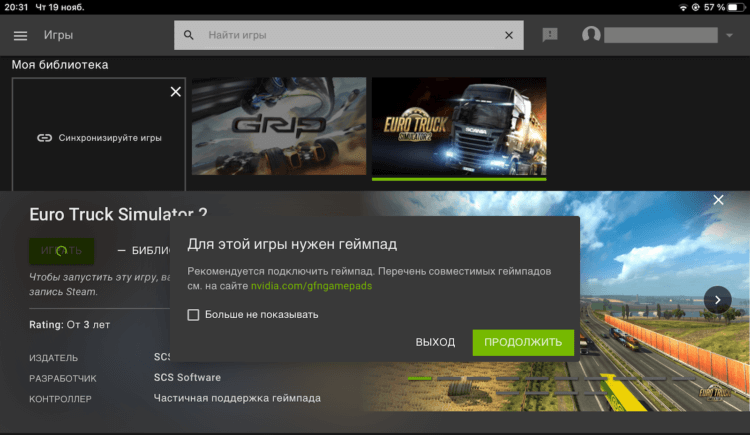Select the GRIP game thumbnail
The width and height of the screenshot is (750, 435).
[279, 126]
